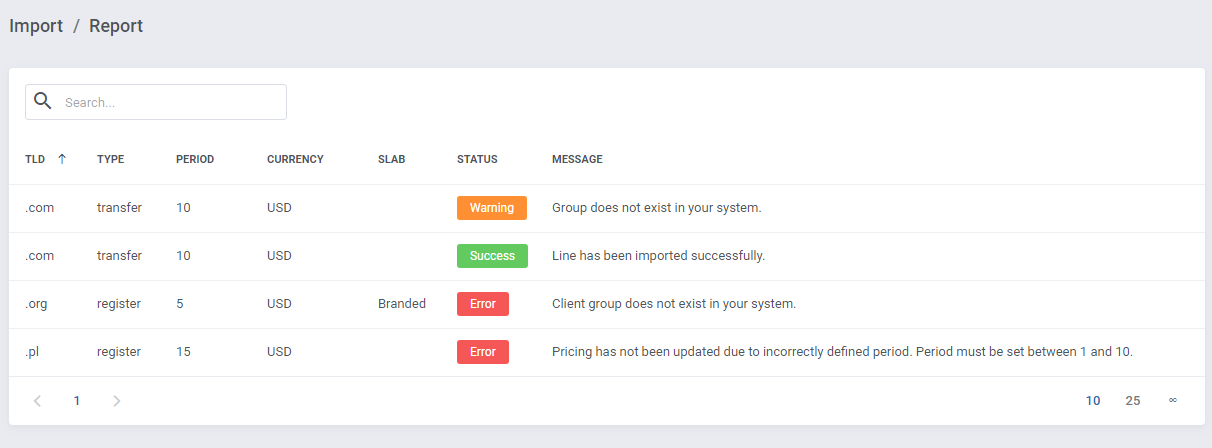Screen dimensions: 1212x448
Task: Click the green Success status badge
Action: (x=492, y=256)
